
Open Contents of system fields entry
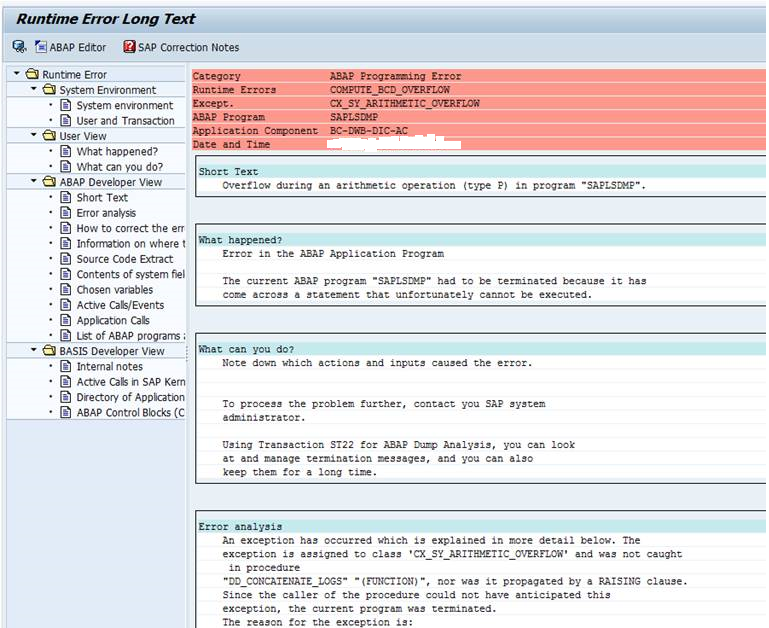click(130, 274)
